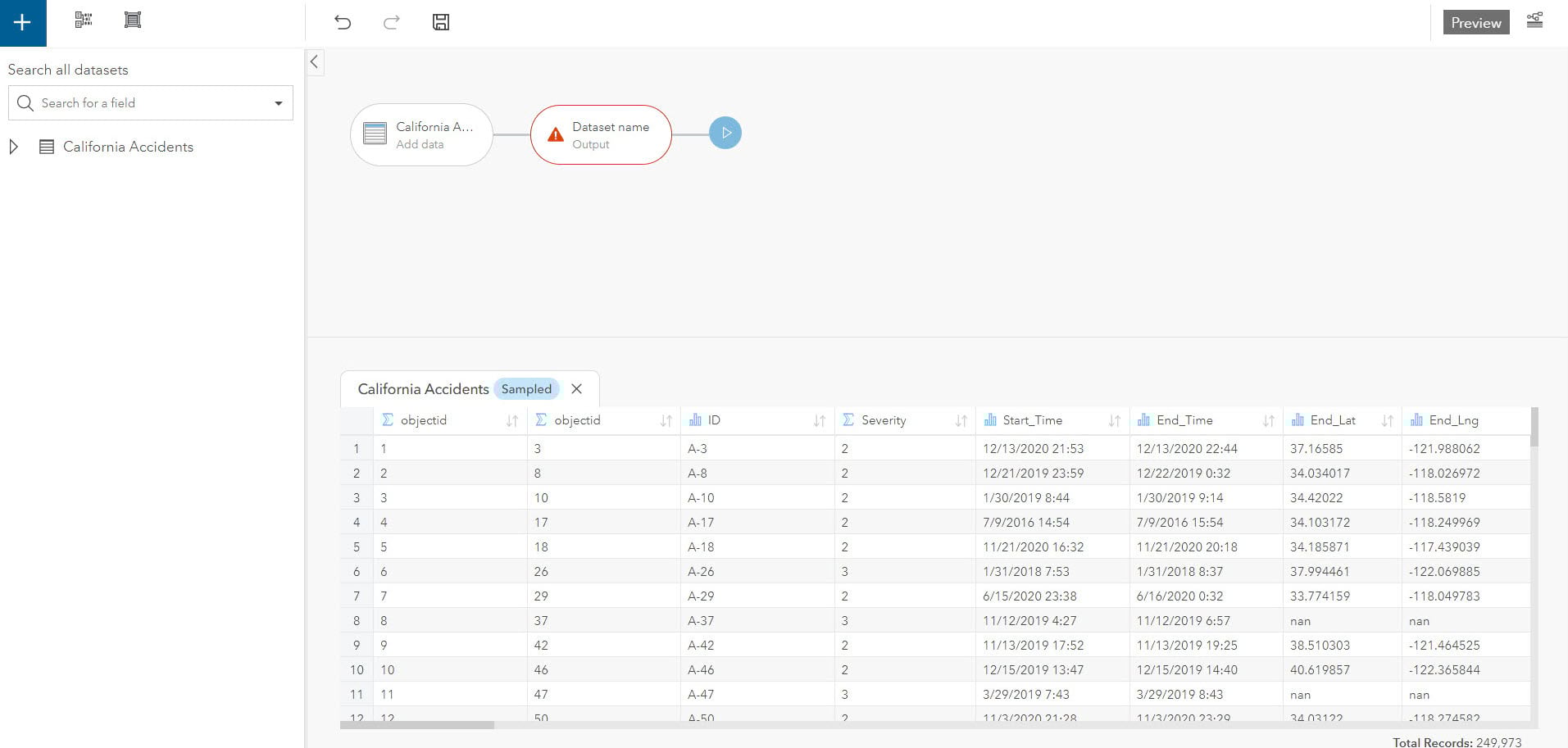Toggle sort on the Severity column

pyautogui.click(x=961, y=419)
